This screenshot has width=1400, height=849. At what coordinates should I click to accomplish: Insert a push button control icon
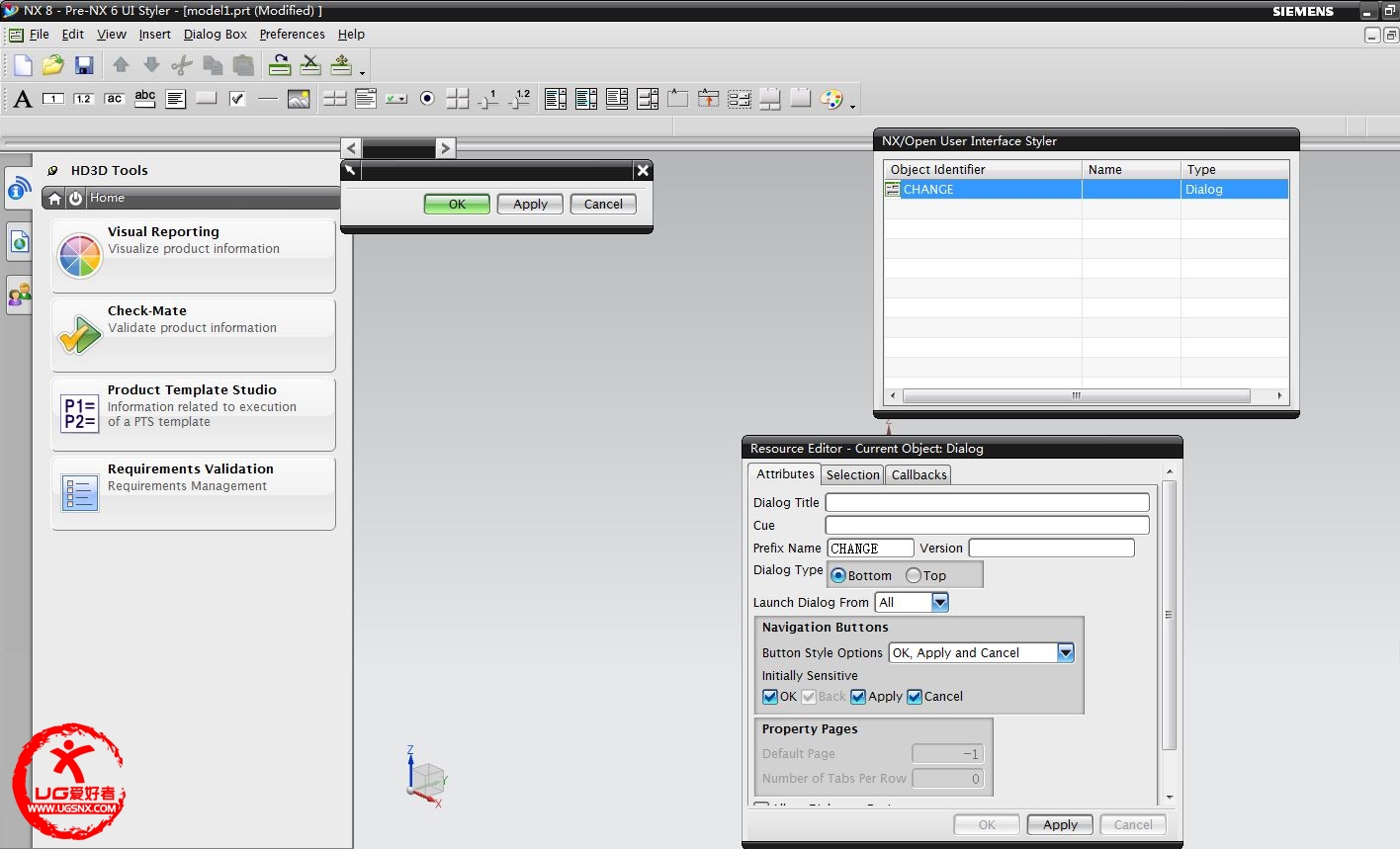[x=207, y=99]
